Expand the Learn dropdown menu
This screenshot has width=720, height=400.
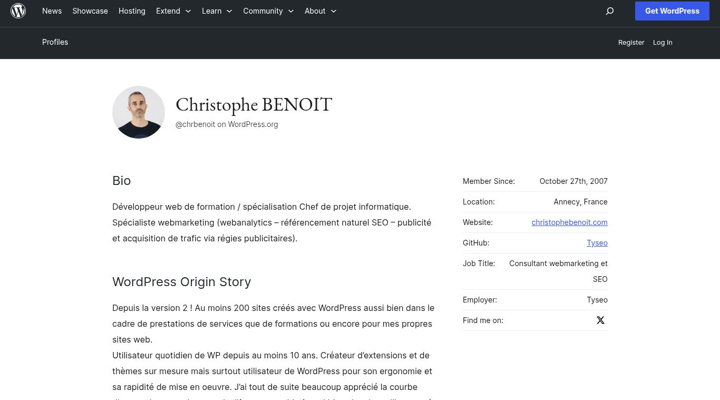pos(217,11)
